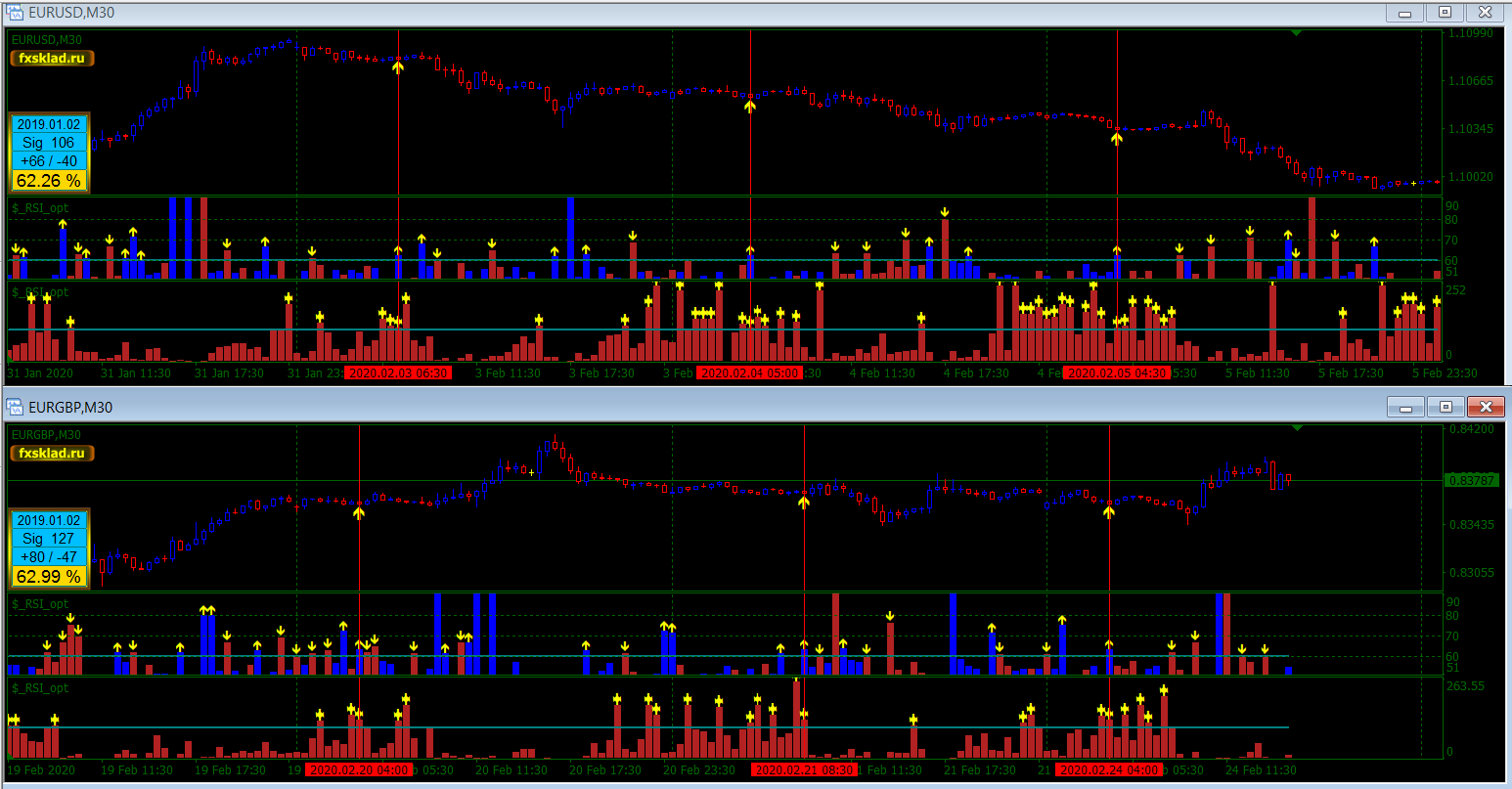Select the yellow signal arrow on the EURGBP 2020.02.24 04:00 line
Image resolution: width=1512 pixels, height=789 pixels.
1109,510
